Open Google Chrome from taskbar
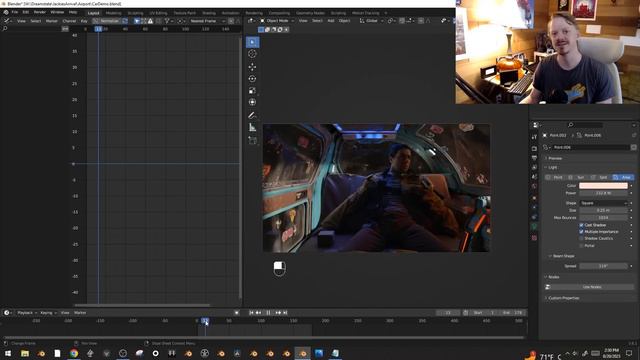Image resolution: width=640 pixels, height=360 pixels. (x=73, y=353)
